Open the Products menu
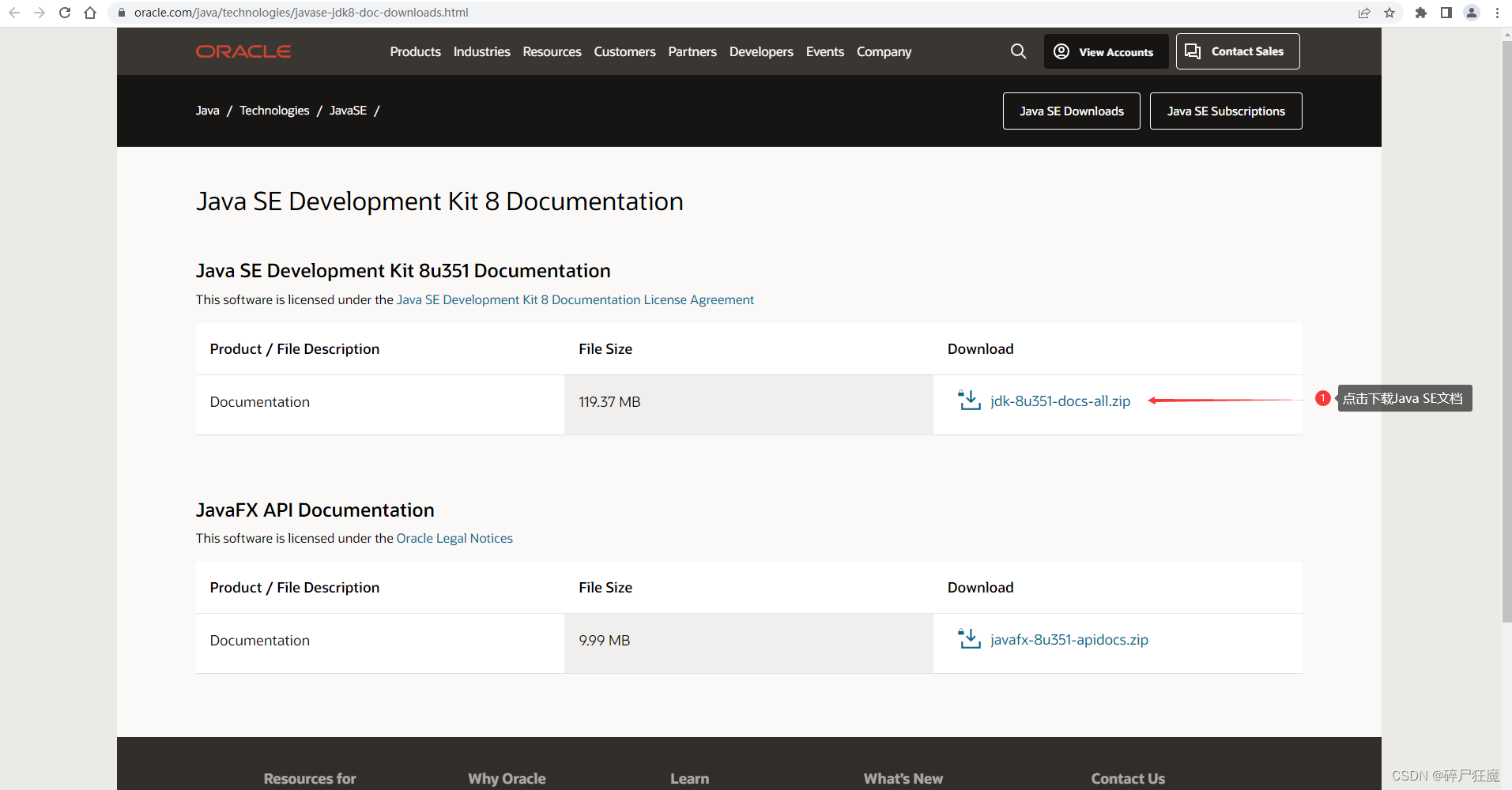The width and height of the screenshot is (1512, 790). (415, 51)
